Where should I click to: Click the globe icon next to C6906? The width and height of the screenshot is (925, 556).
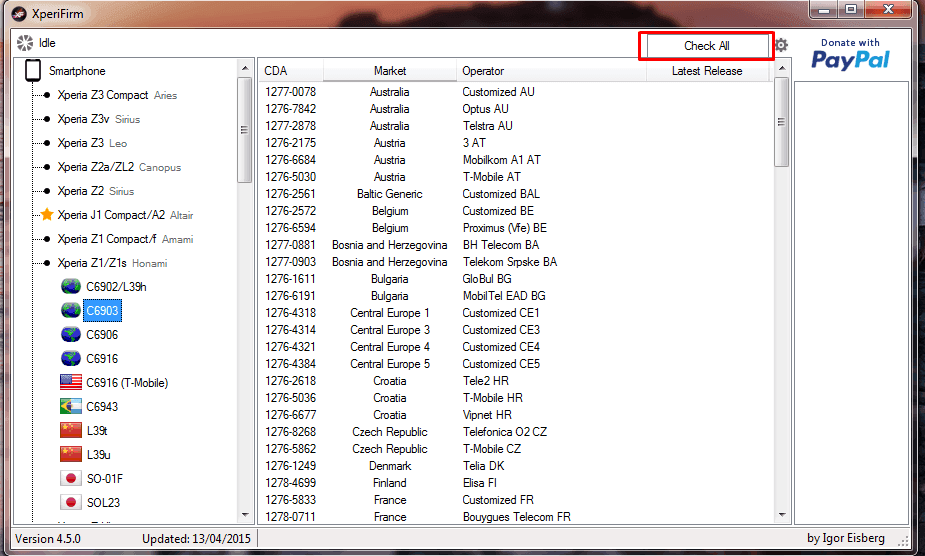[71, 335]
